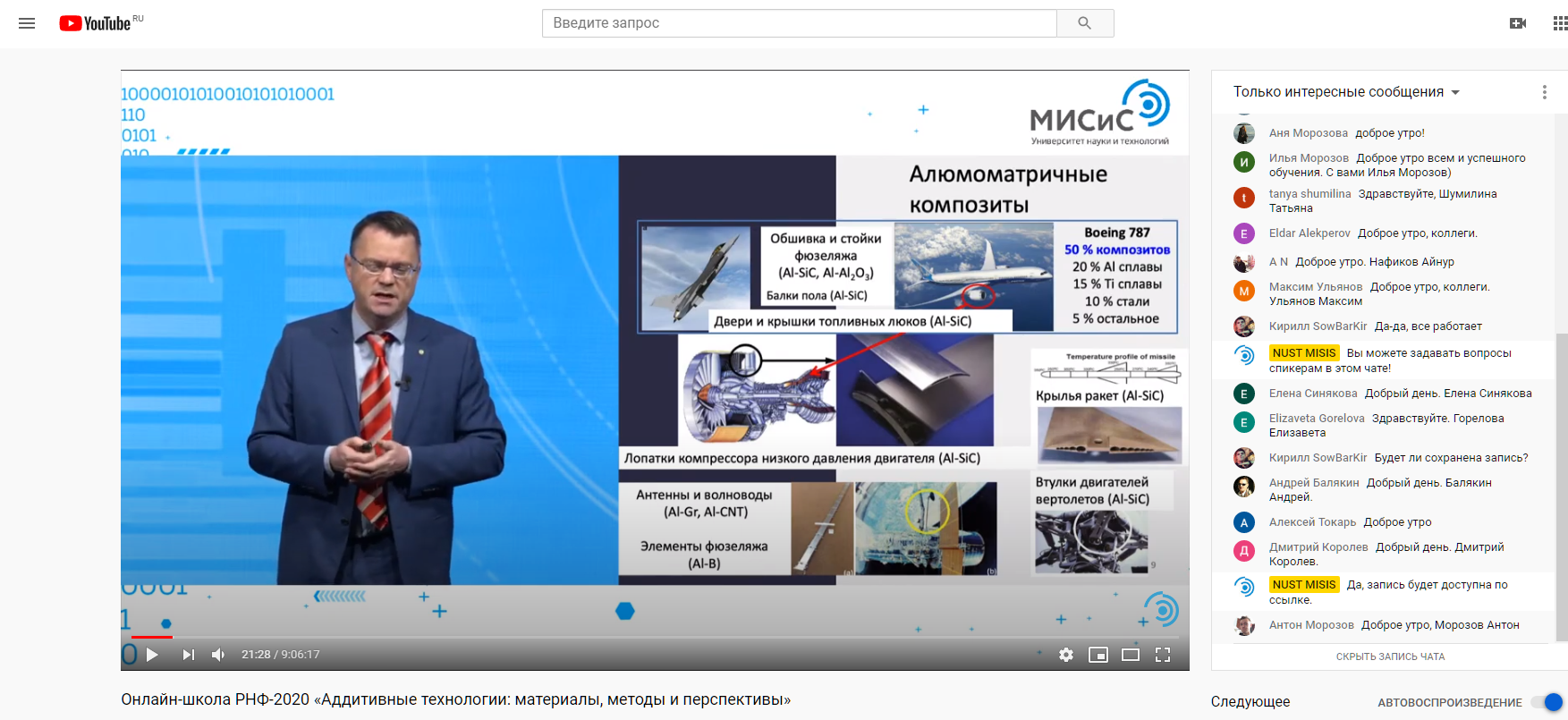Viewport: 1568px width, 720px height.
Task: Open the chat options three-dot menu
Action: [1544, 92]
